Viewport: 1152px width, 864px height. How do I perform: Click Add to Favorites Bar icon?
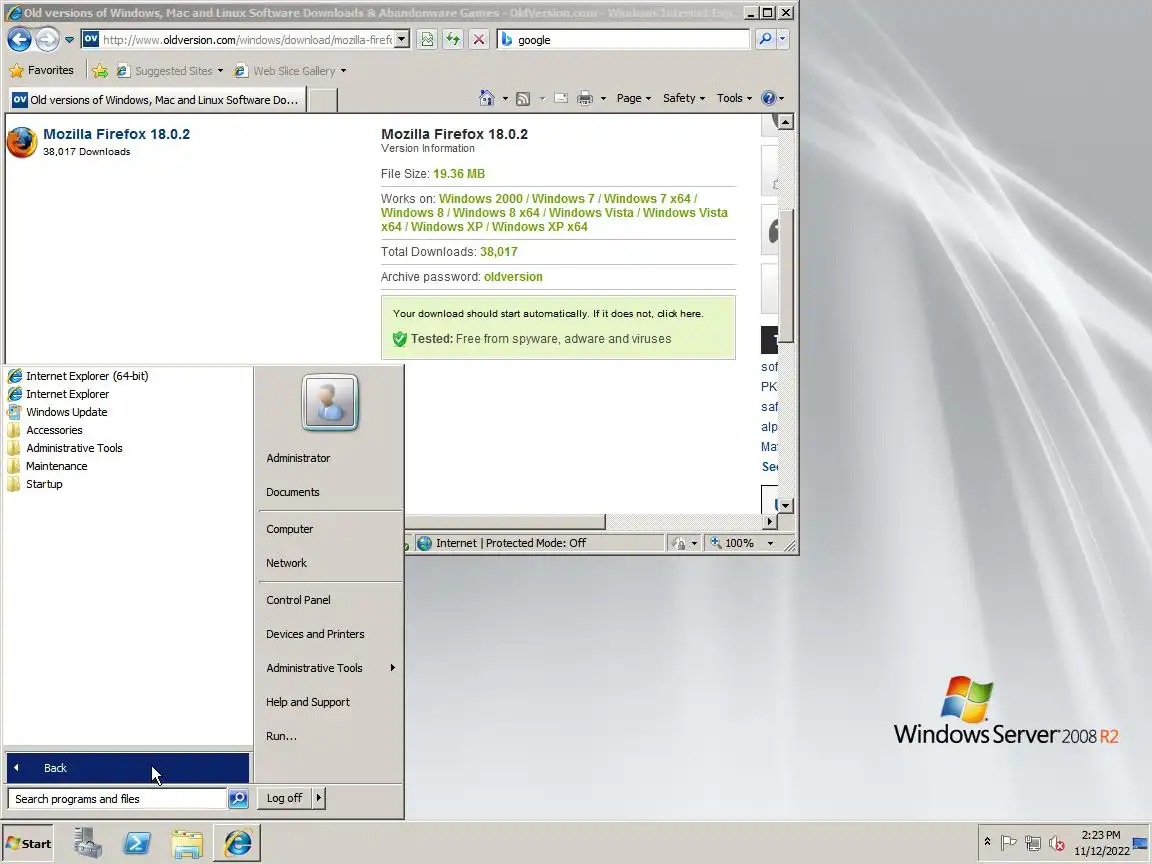click(100, 71)
